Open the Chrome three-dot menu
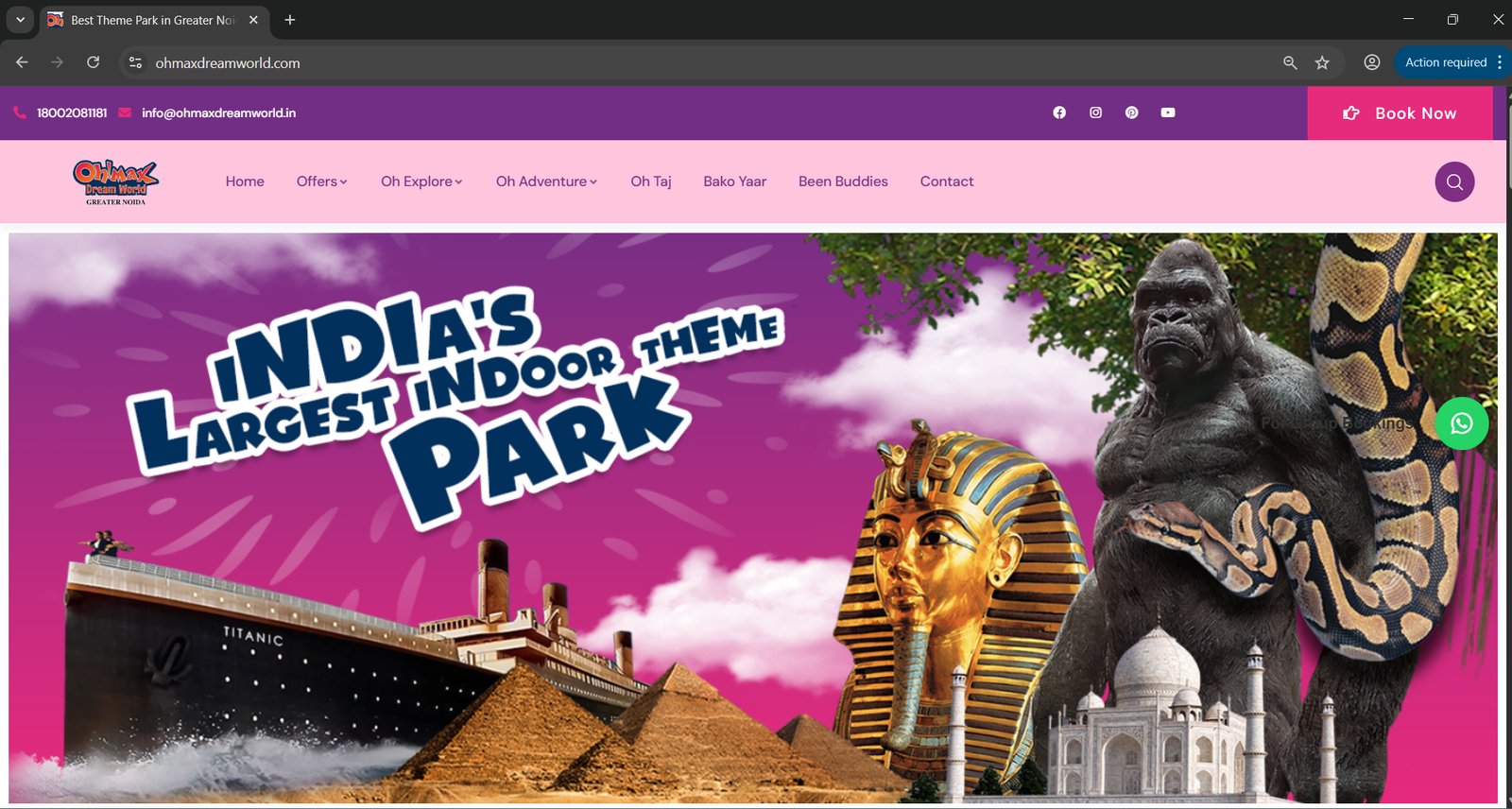The image size is (1512, 809). [1500, 62]
